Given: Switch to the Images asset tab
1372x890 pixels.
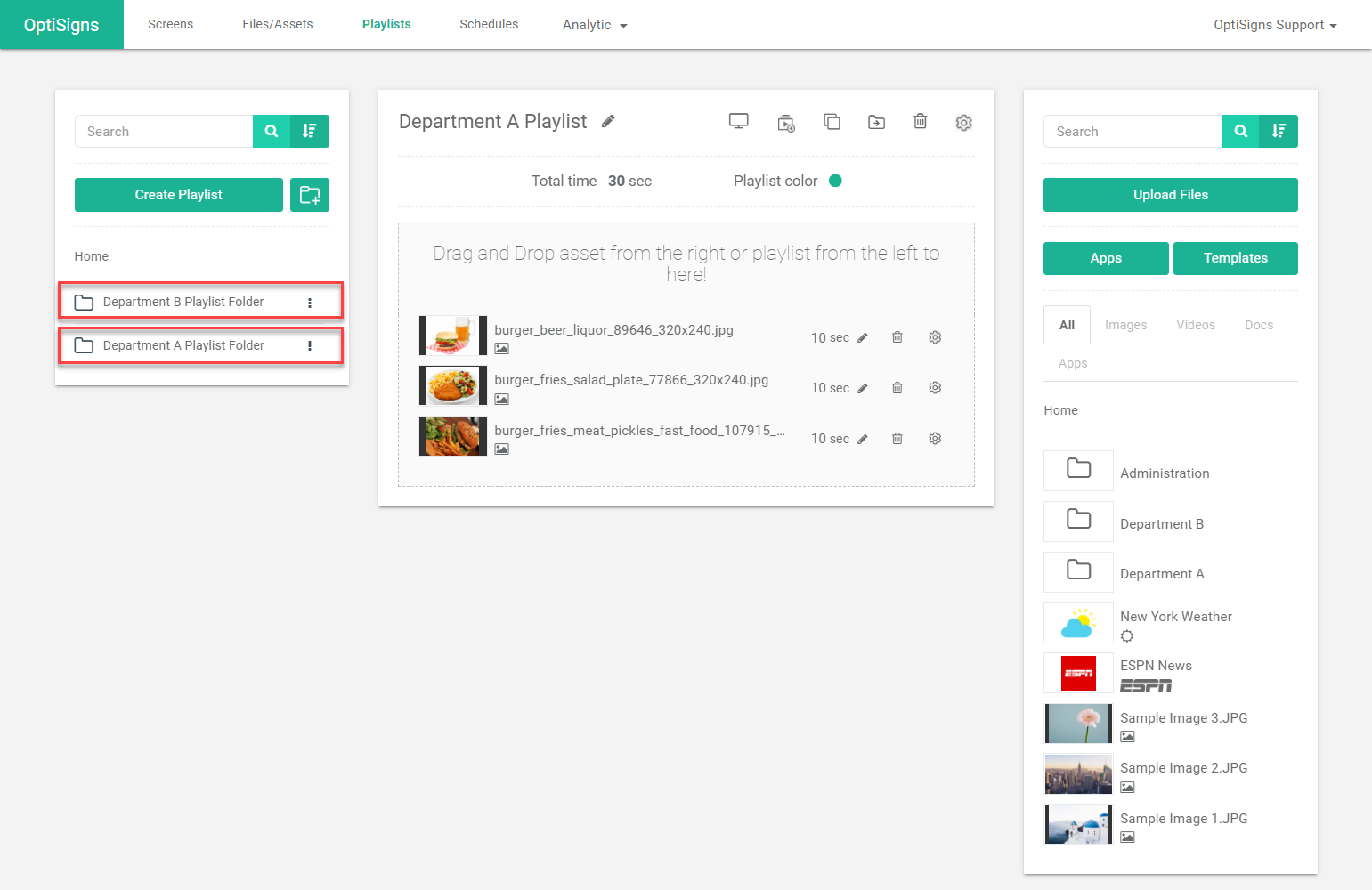Looking at the screenshot, I should point(1125,325).
